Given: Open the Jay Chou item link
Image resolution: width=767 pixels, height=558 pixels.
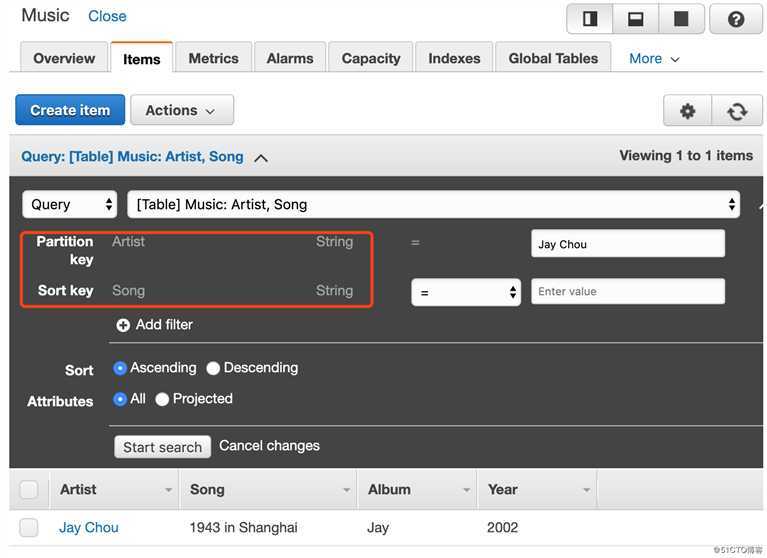Looking at the screenshot, I should (x=89, y=528).
